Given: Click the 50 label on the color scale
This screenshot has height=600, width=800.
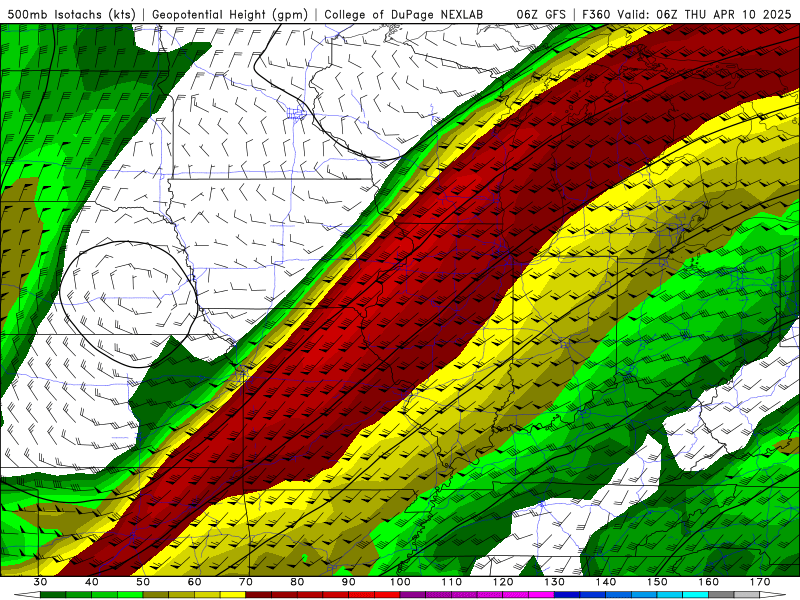Looking at the screenshot, I should coord(143,582).
